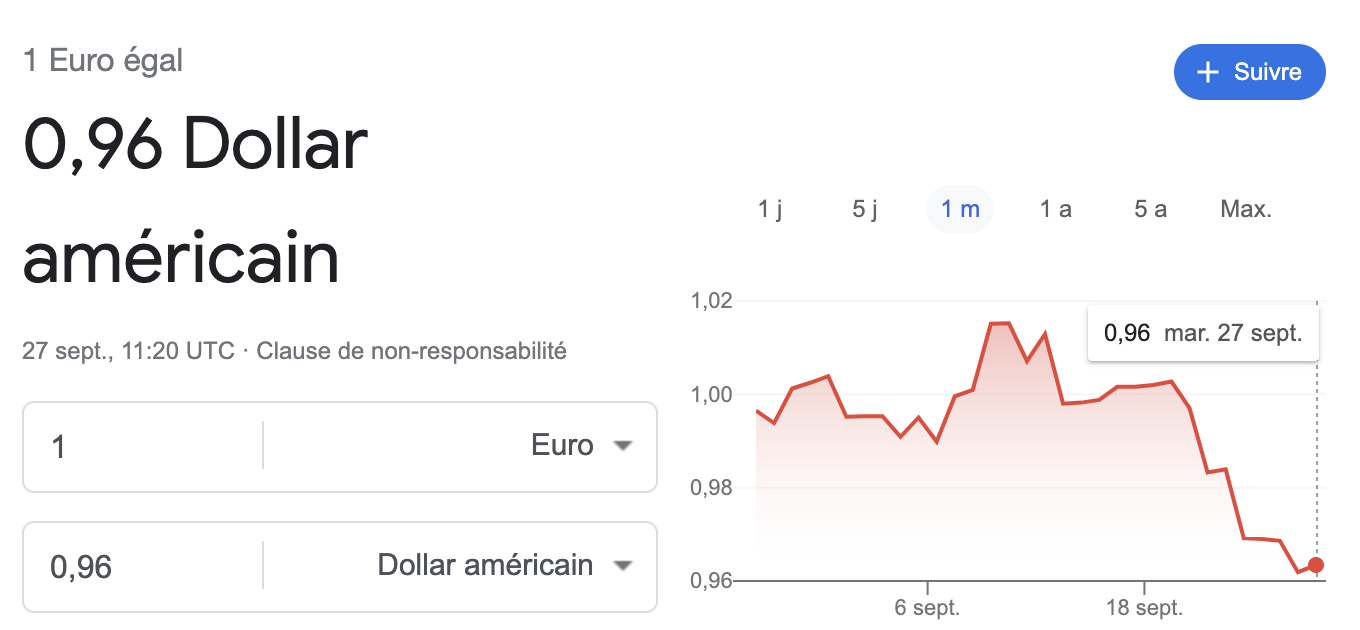Show the 1 a chart range
Viewport: 1360px width, 630px height.
click(x=1055, y=209)
